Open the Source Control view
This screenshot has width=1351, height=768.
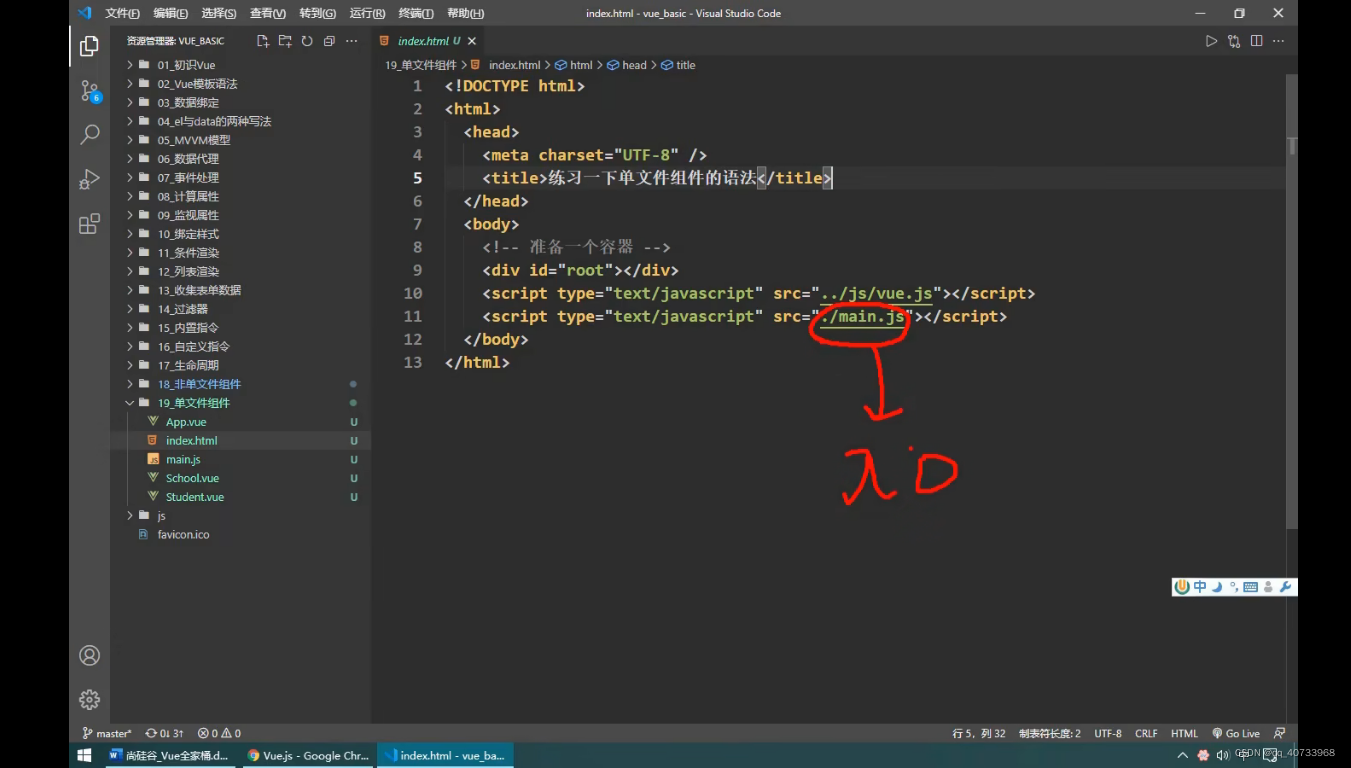coord(89,92)
